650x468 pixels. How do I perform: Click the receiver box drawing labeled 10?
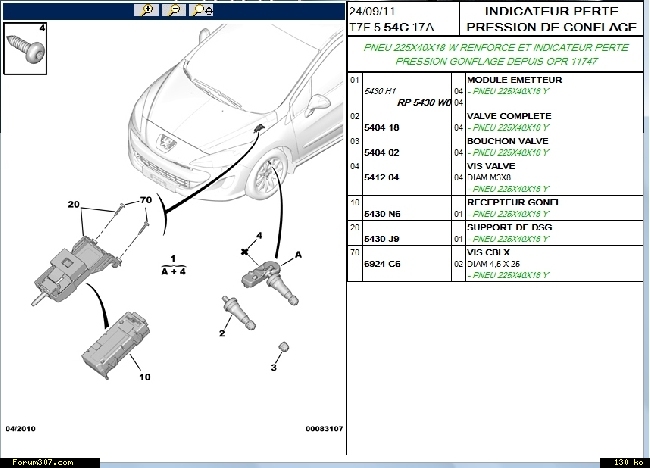[x=116, y=345]
